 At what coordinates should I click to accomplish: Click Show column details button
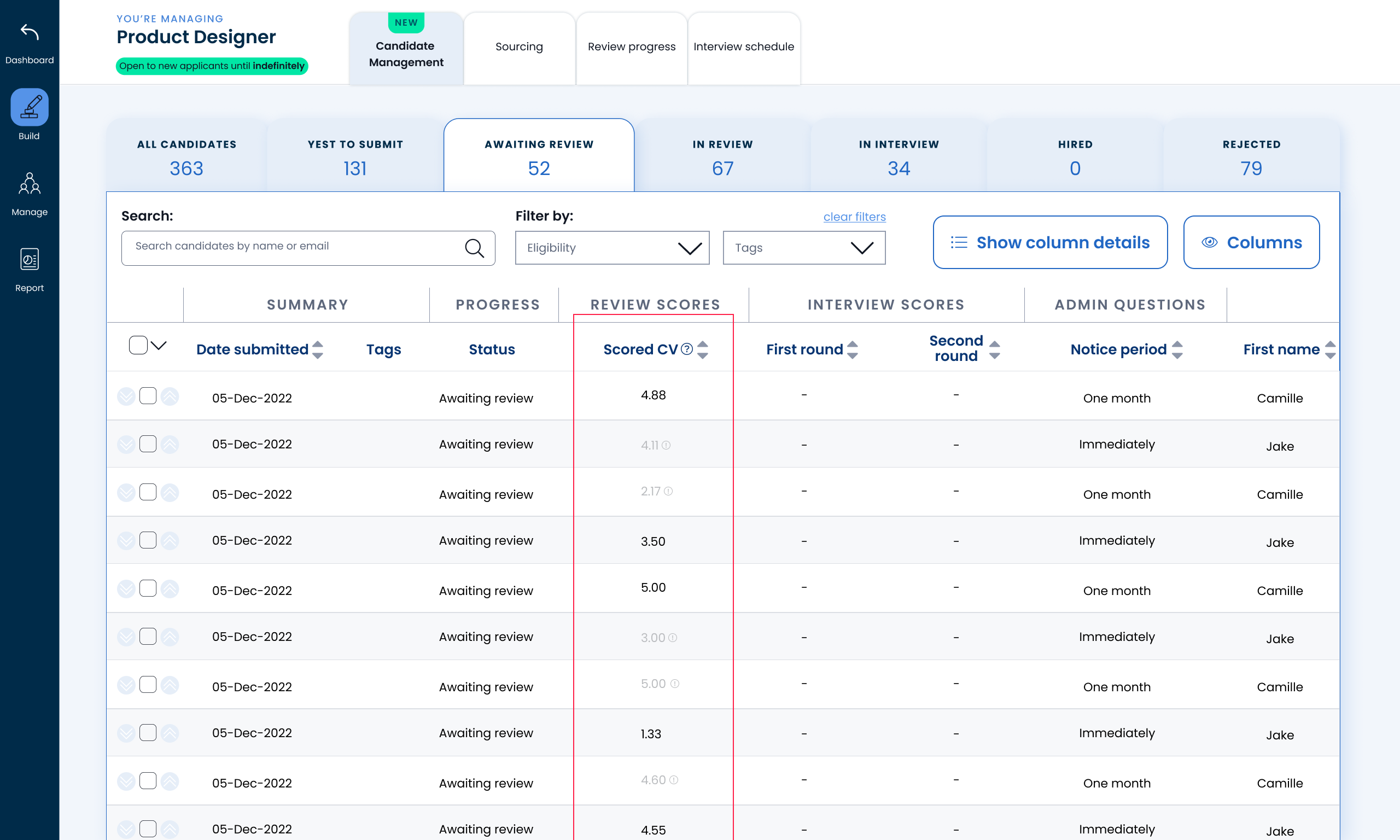tap(1049, 242)
